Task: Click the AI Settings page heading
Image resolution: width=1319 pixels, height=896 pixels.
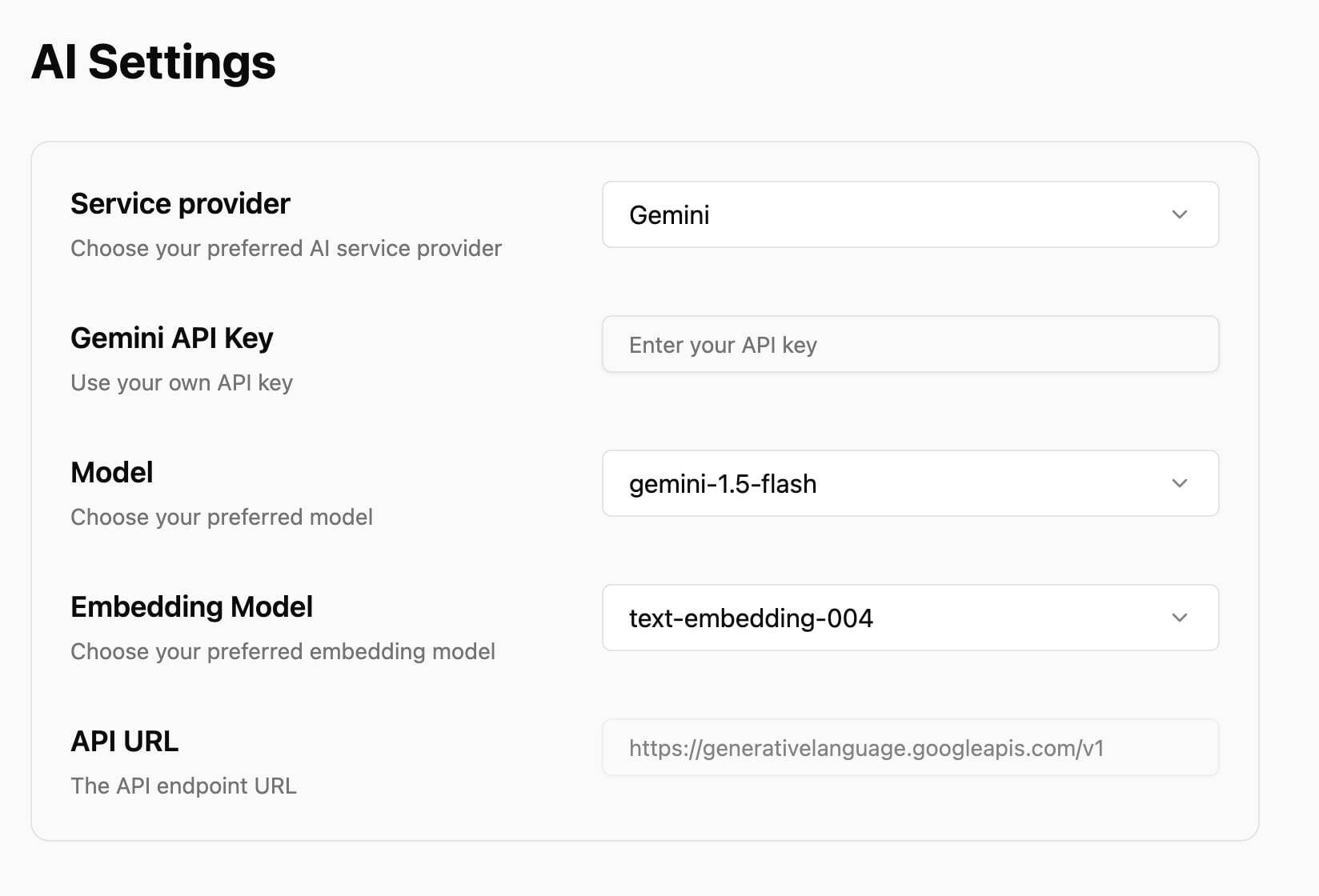Action: [153, 62]
